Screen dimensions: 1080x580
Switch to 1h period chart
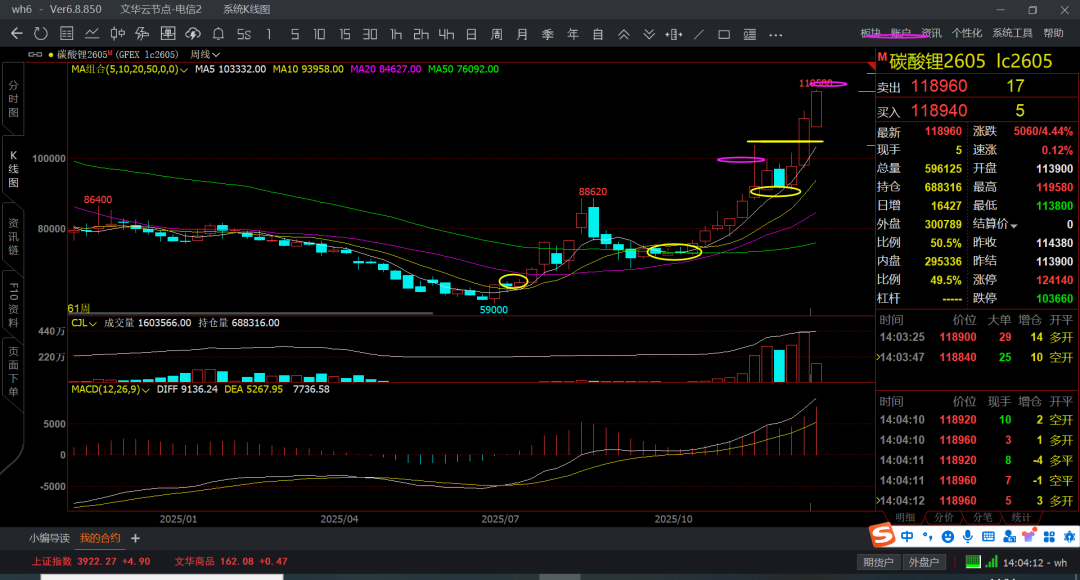tap(396, 34)
